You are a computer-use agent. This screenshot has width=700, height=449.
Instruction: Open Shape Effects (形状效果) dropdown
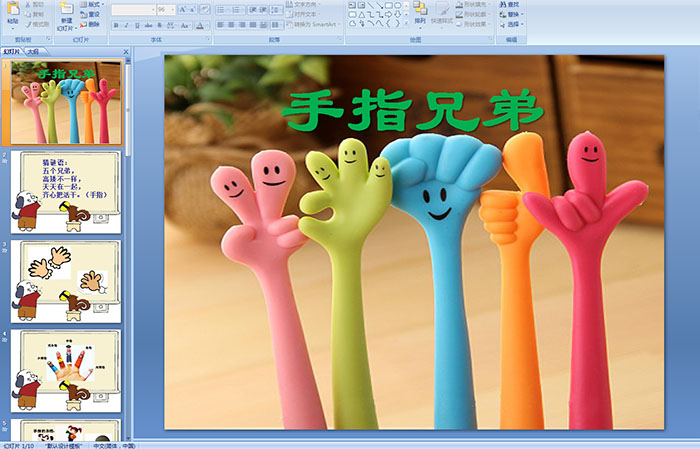473,24
